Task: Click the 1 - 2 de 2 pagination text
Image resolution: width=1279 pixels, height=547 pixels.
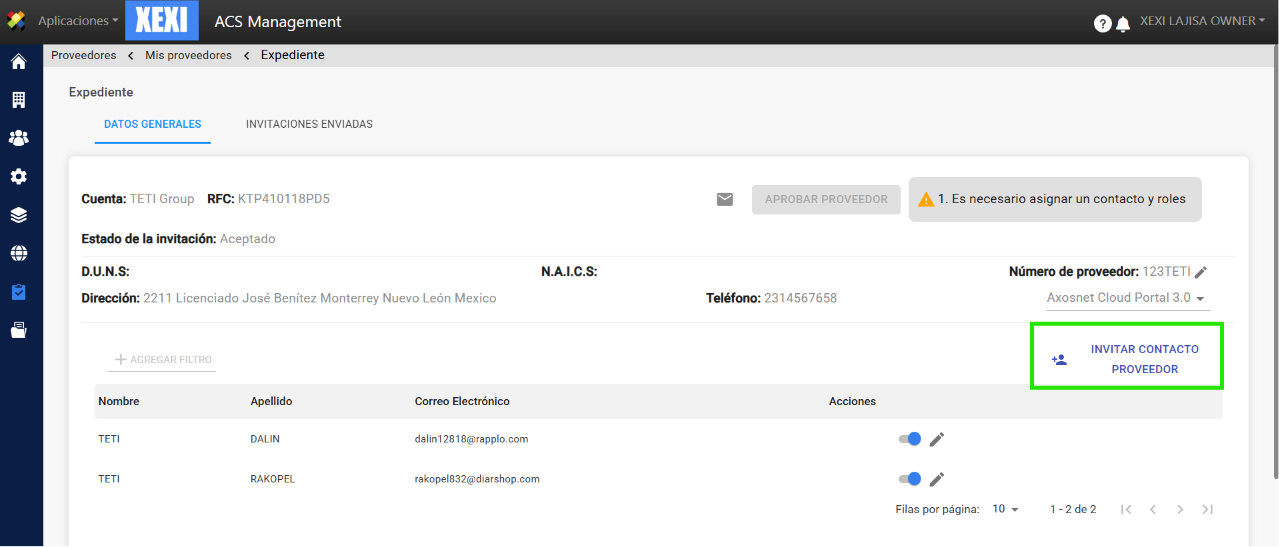Action: 1073,509
